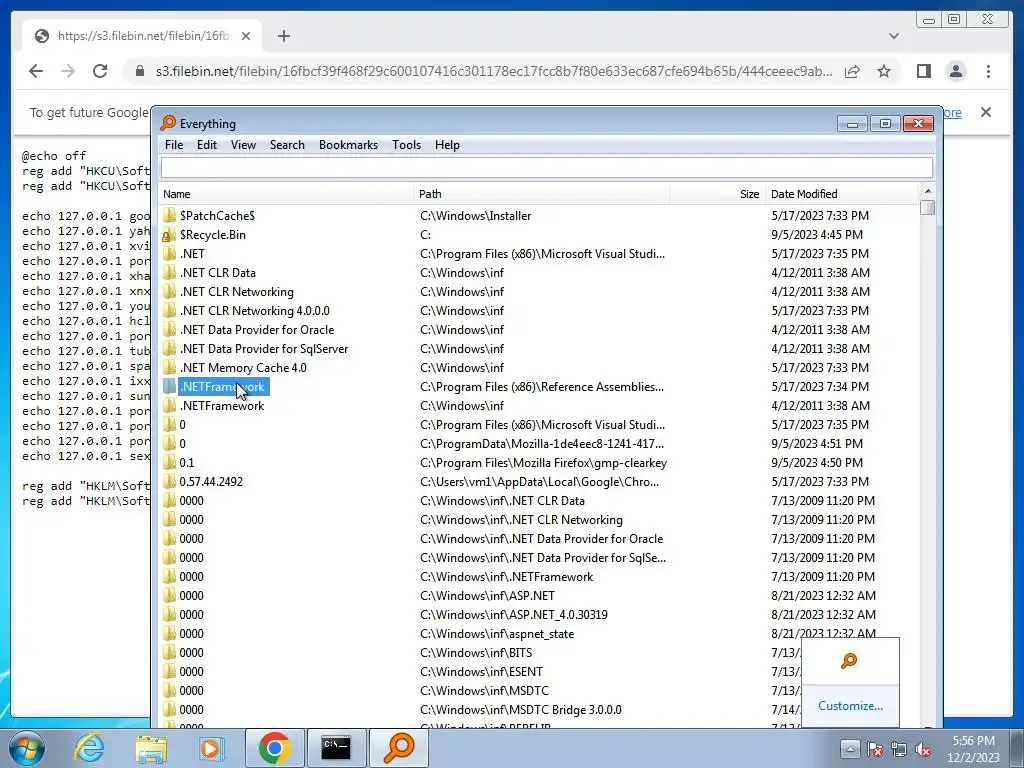The image size is (1024, 768).
Task: Click Everything icon in tray overflow popup
Action: pos(849,661)
